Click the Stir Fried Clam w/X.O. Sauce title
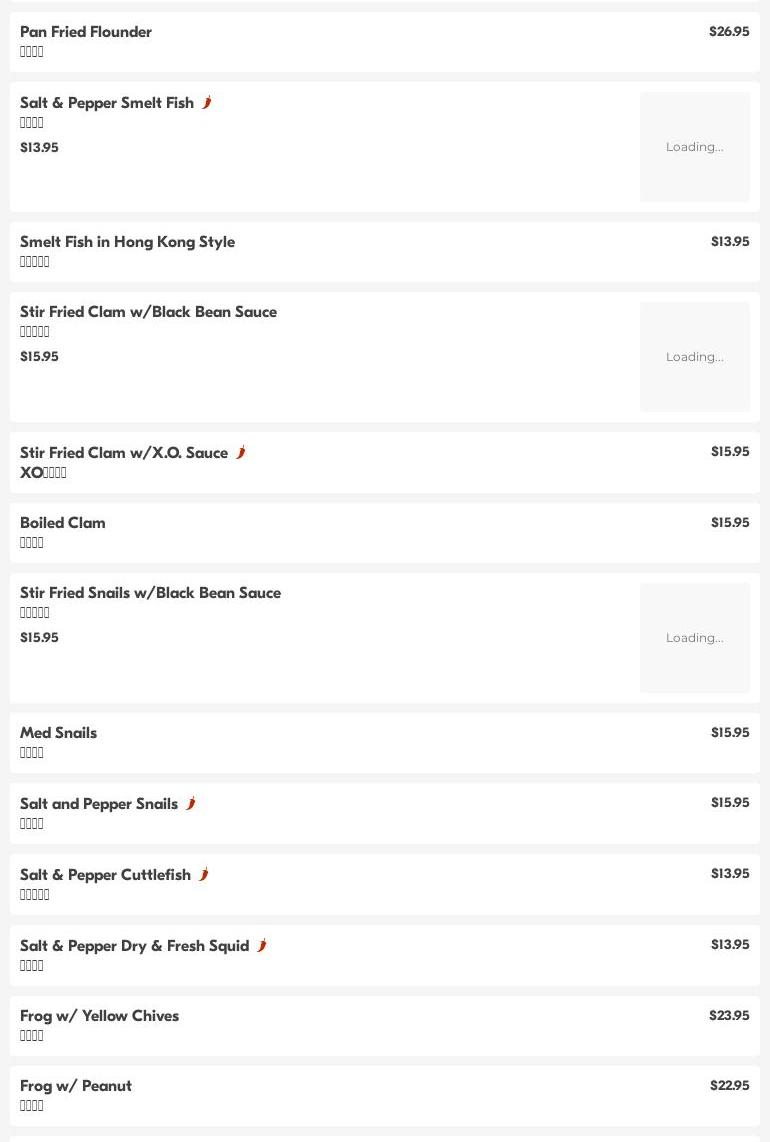The width and height of the screenshot is (770, 1142). [124, 453]
